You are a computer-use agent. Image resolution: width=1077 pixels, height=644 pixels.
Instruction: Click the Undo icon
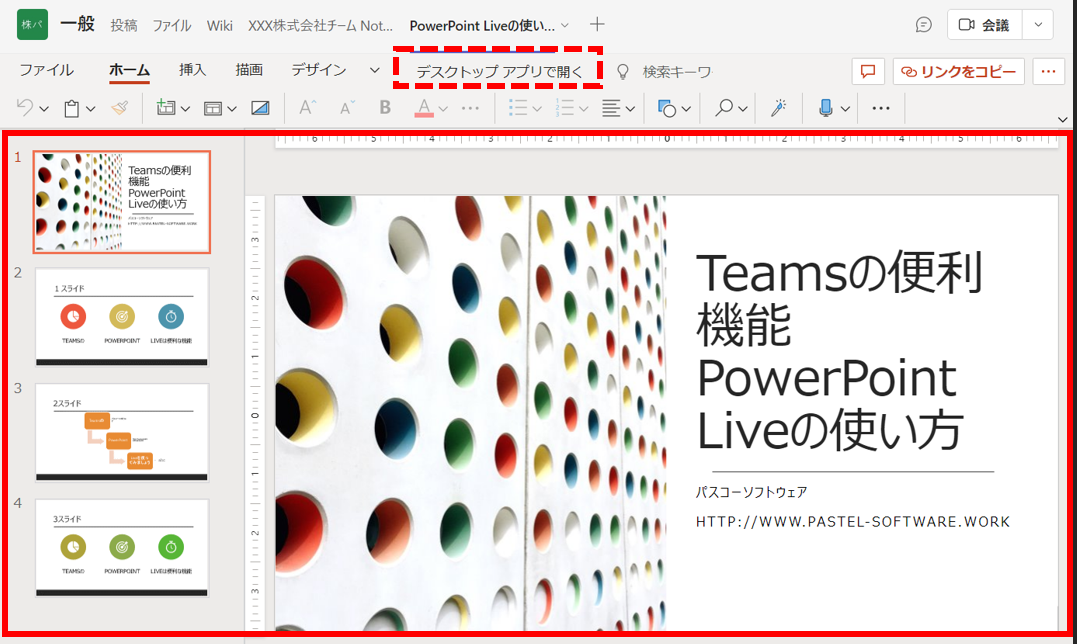[25, 108]
